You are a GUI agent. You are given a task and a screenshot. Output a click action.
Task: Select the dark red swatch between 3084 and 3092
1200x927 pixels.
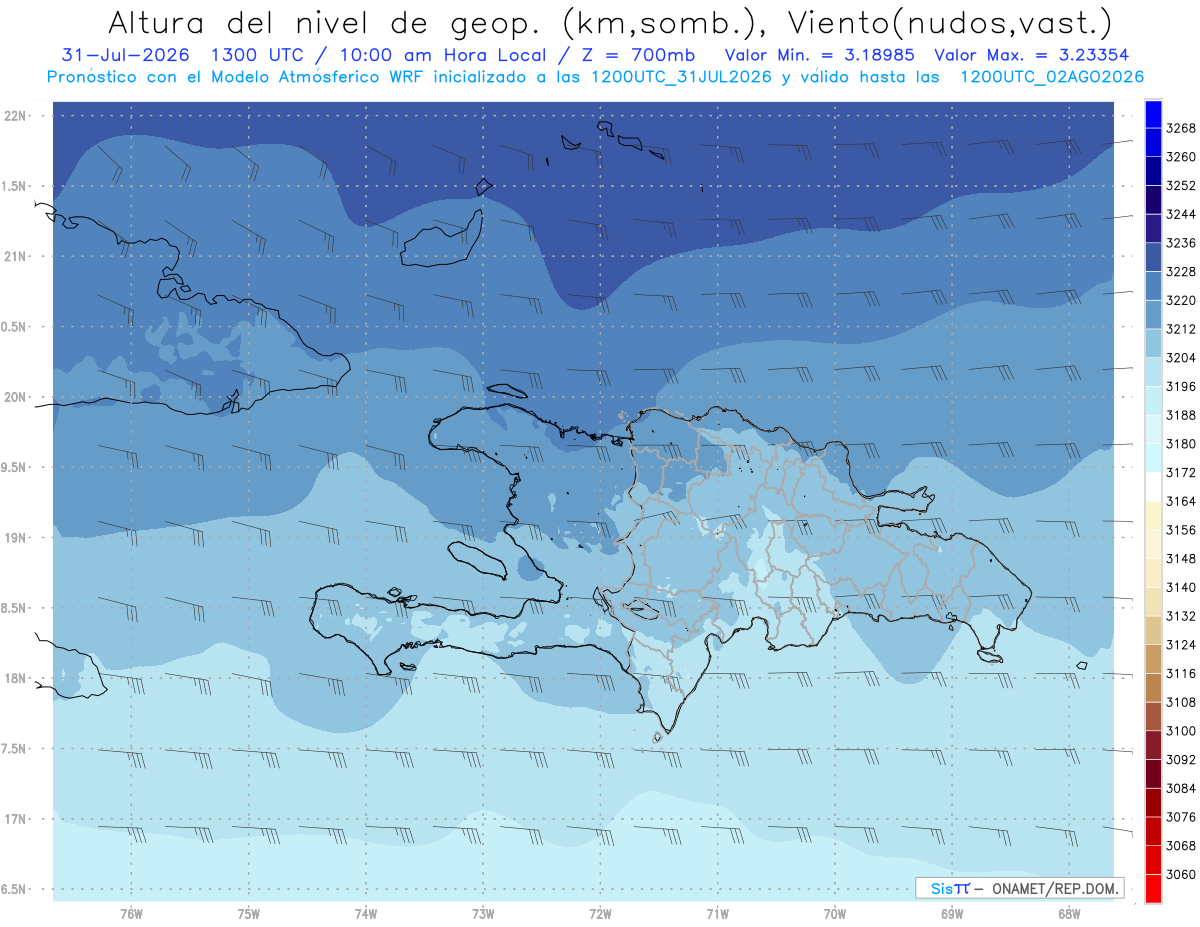pos(1153,773)
